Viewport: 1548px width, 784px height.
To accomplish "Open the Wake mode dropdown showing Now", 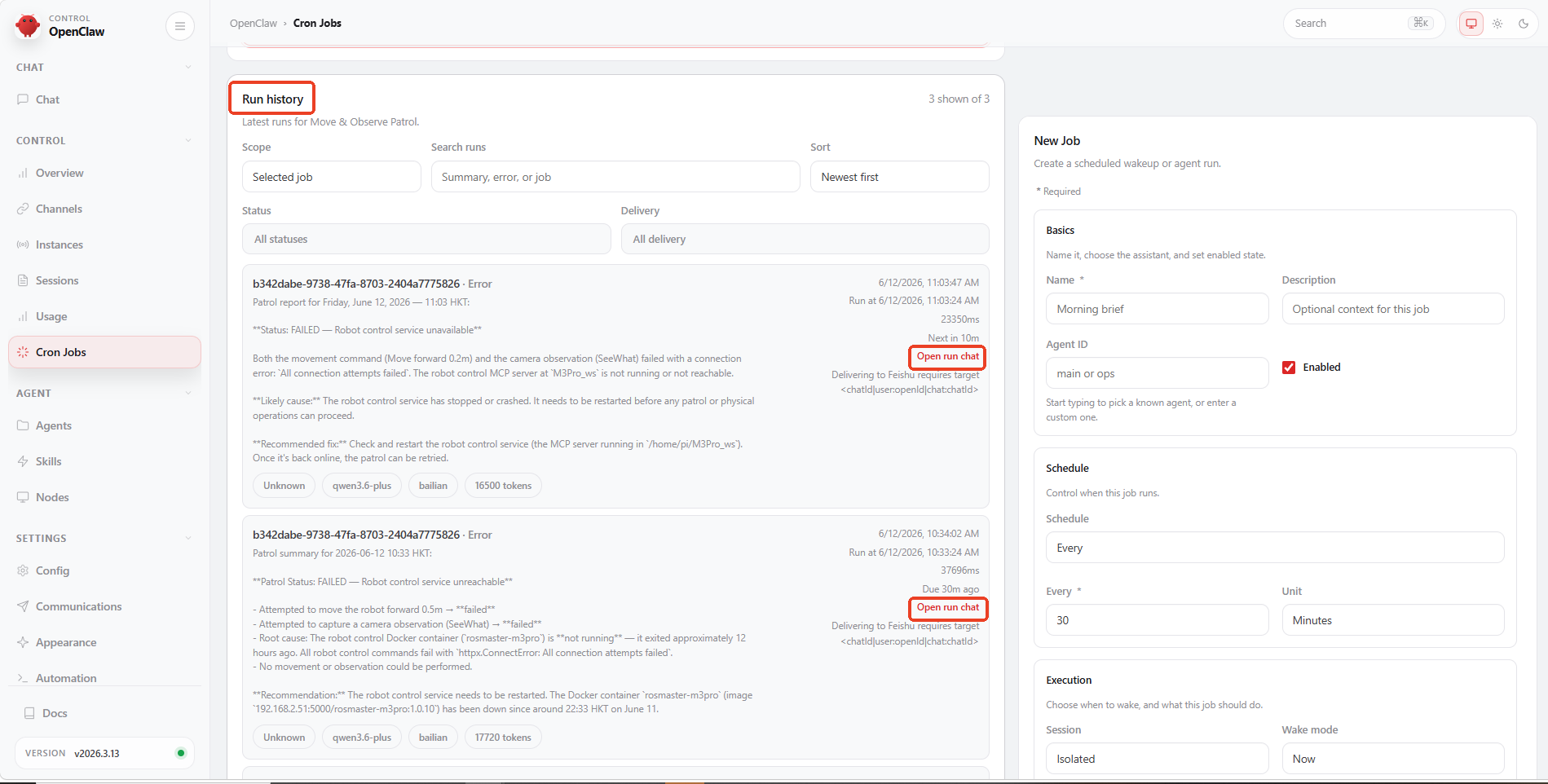I will tap(1393, 759).
